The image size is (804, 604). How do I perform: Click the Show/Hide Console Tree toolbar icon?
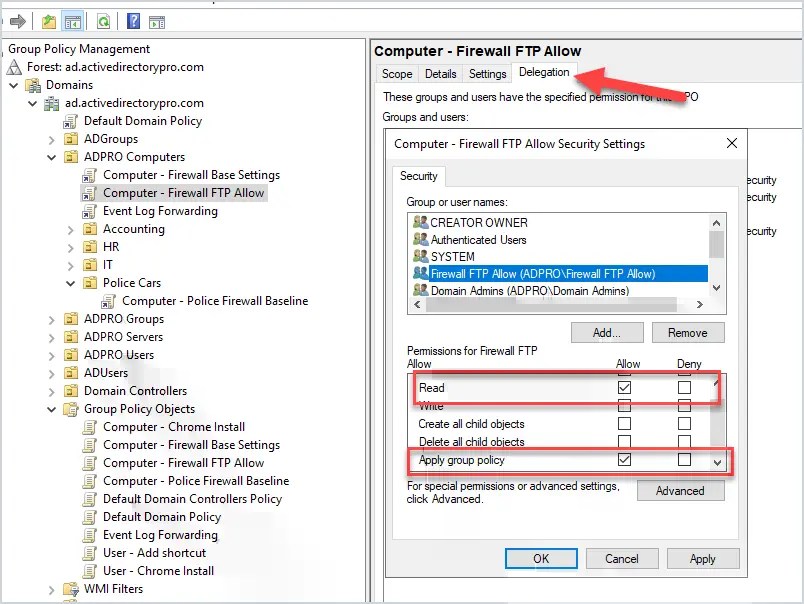pos(72,20)
